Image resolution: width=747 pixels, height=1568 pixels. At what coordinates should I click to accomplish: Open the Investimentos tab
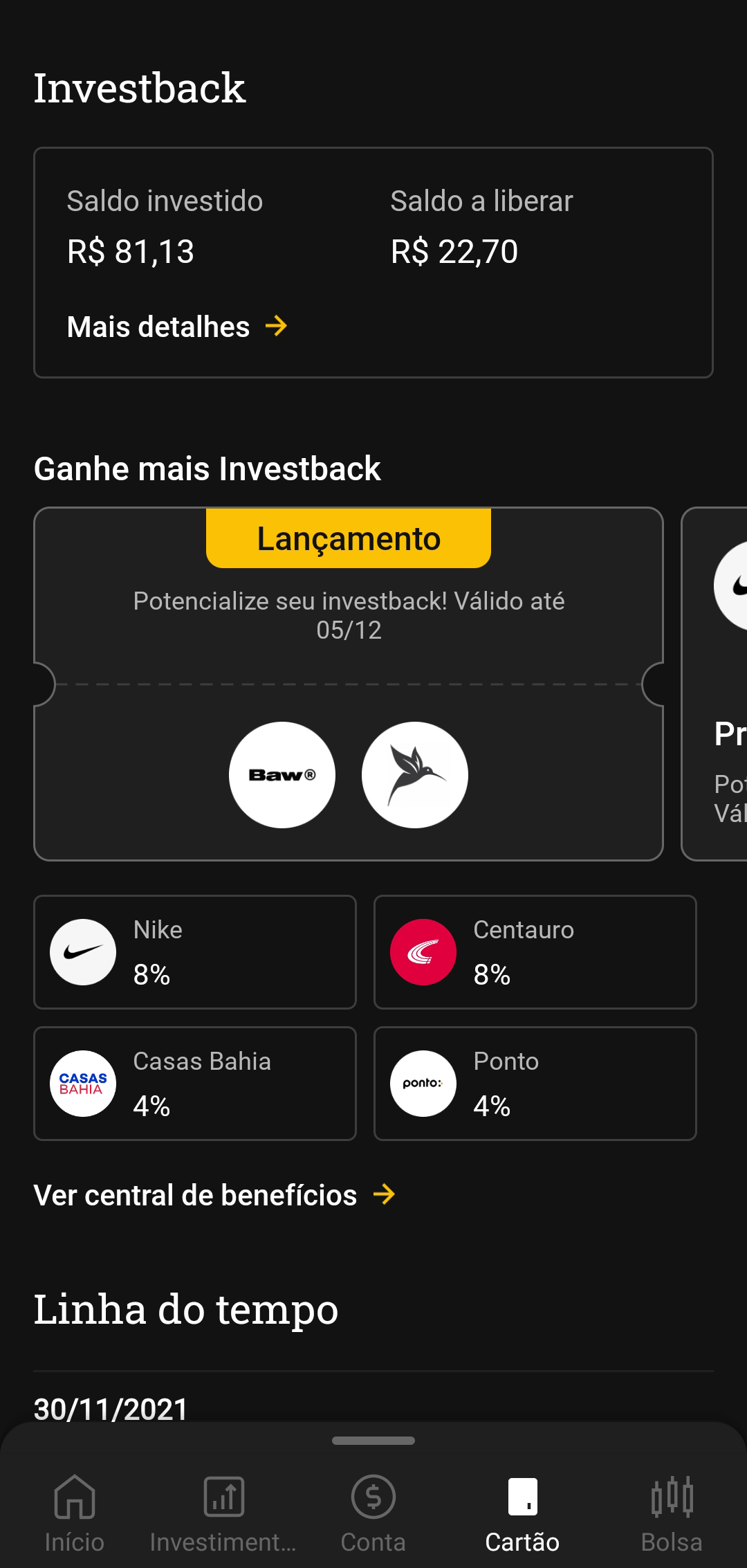223,1513
